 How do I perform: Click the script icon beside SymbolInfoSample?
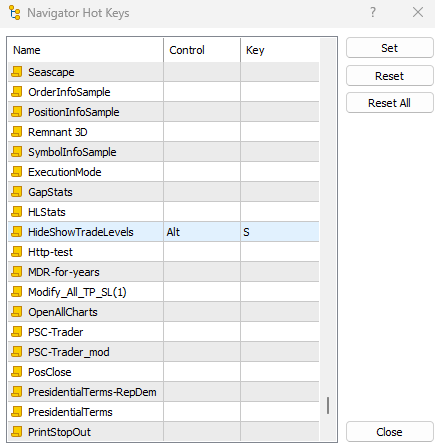(17, 152)
